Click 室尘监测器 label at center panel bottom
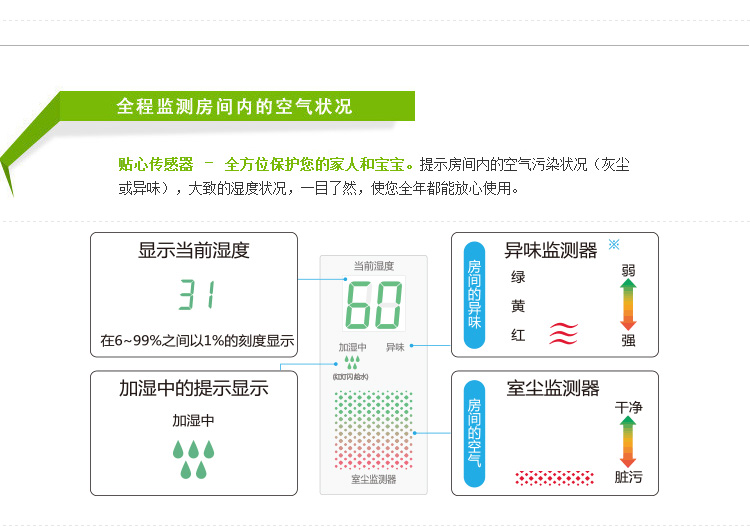Viewport: 750px width, 527px height. tap(373, 480)
